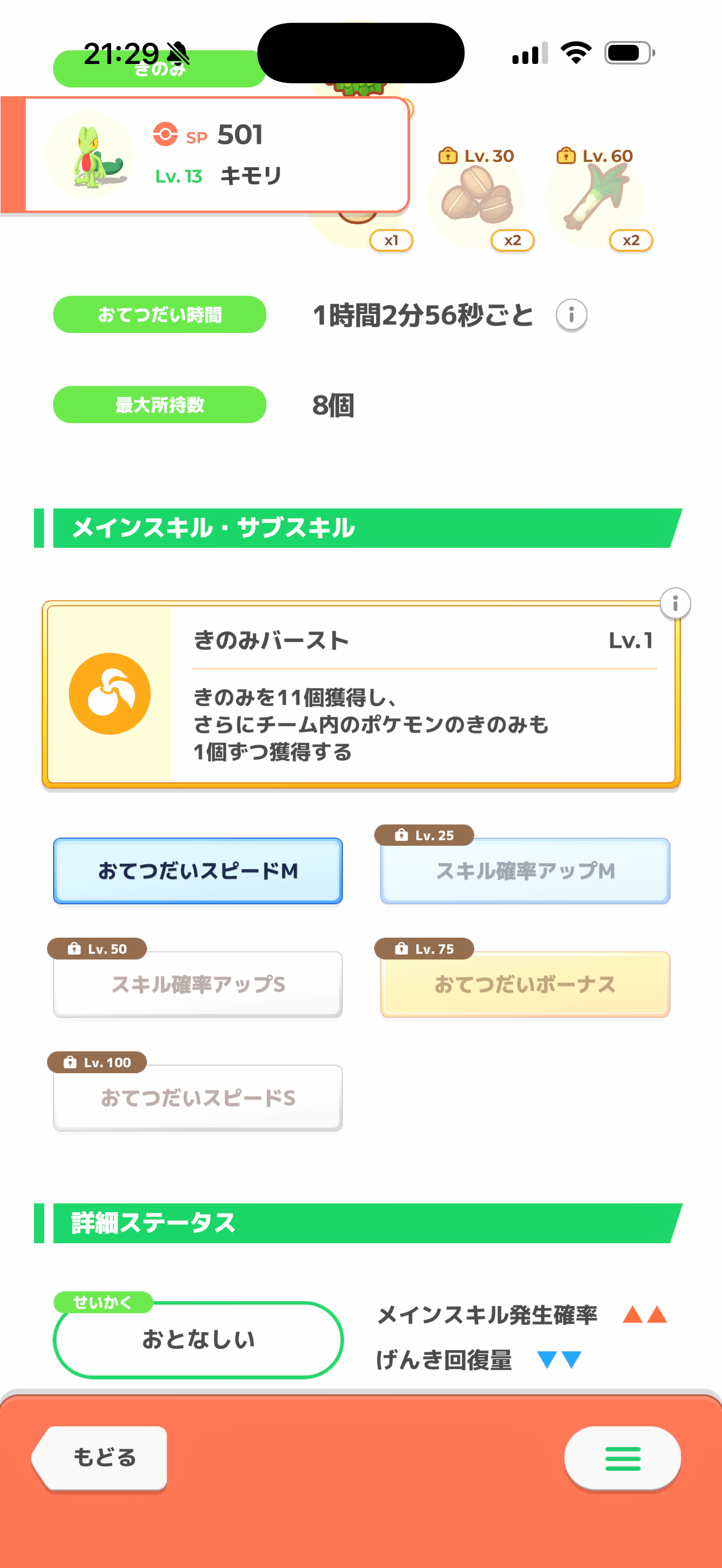Open main skill info icon

click(x=674, y=604)
